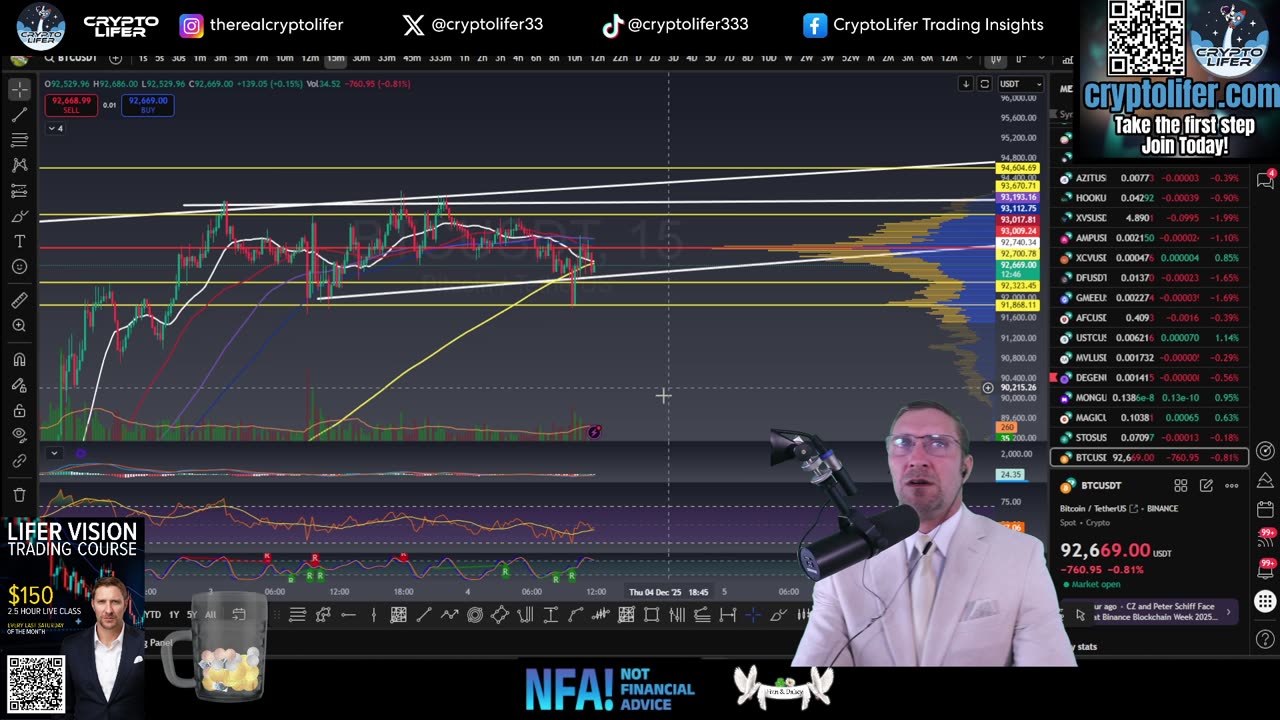Select Fib circles tool in favorites toolbar

(x=474, y=615)
